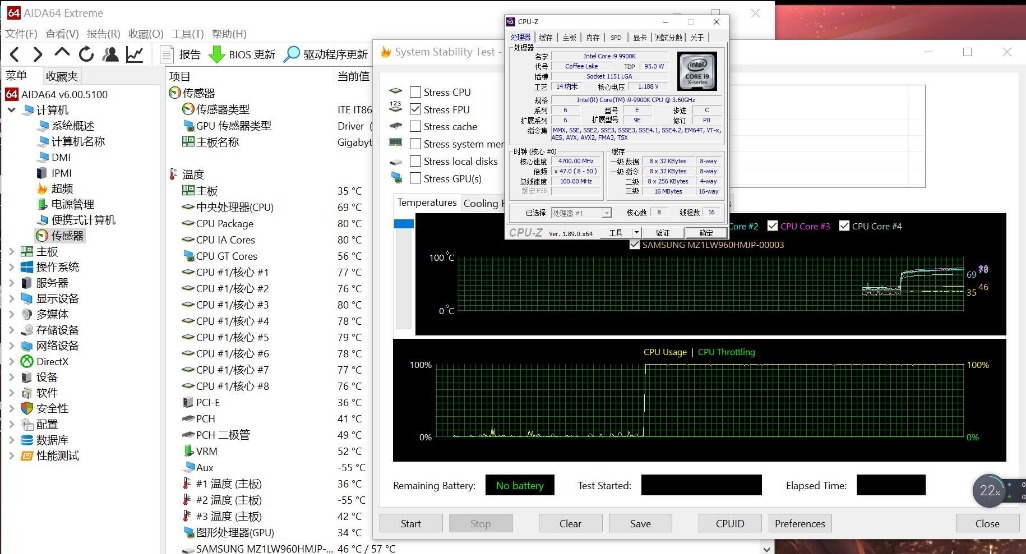Click the Save button
Viewport: 1026px width, 554px height.
[640, 523]
